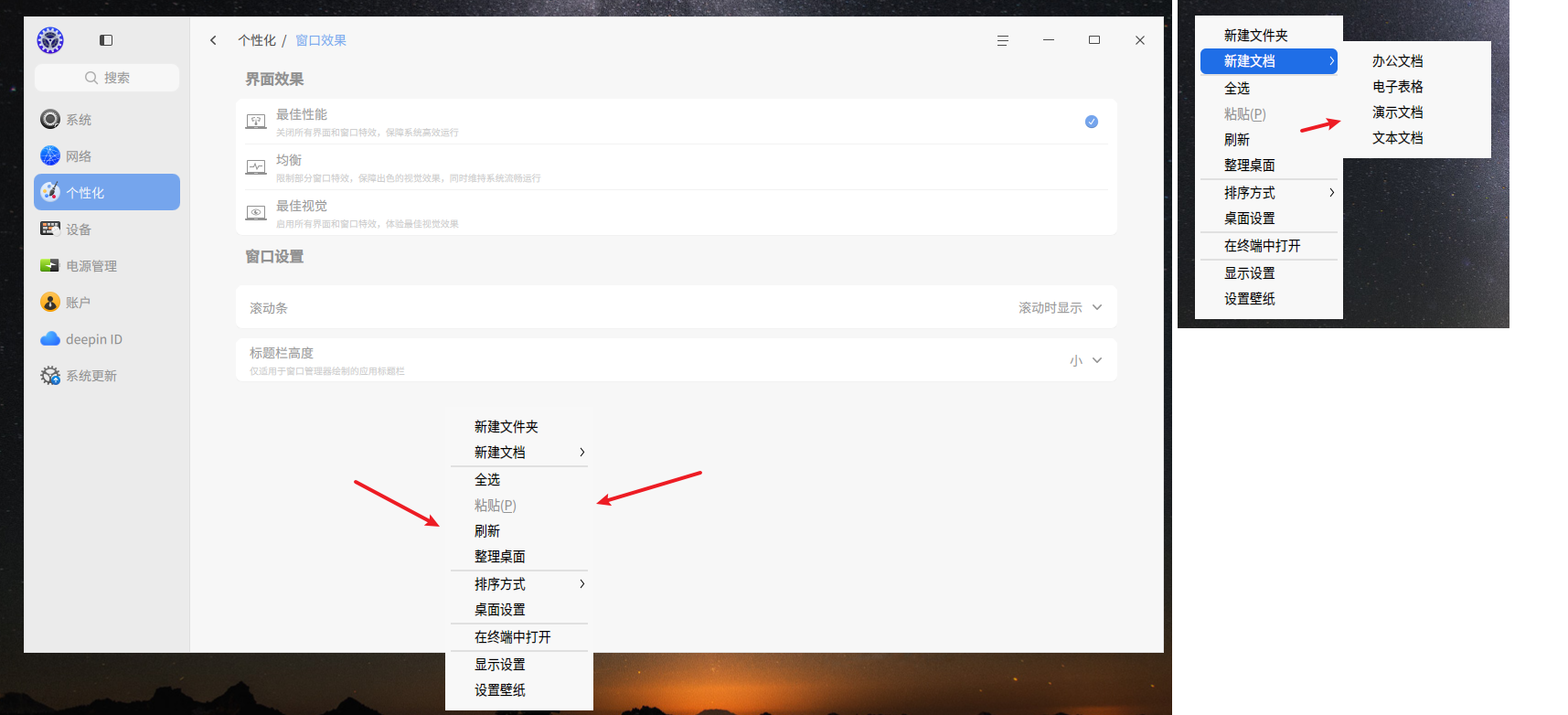Open the deepin ID category
This screenshot has width=1568, height=715.
coord(107,339)
